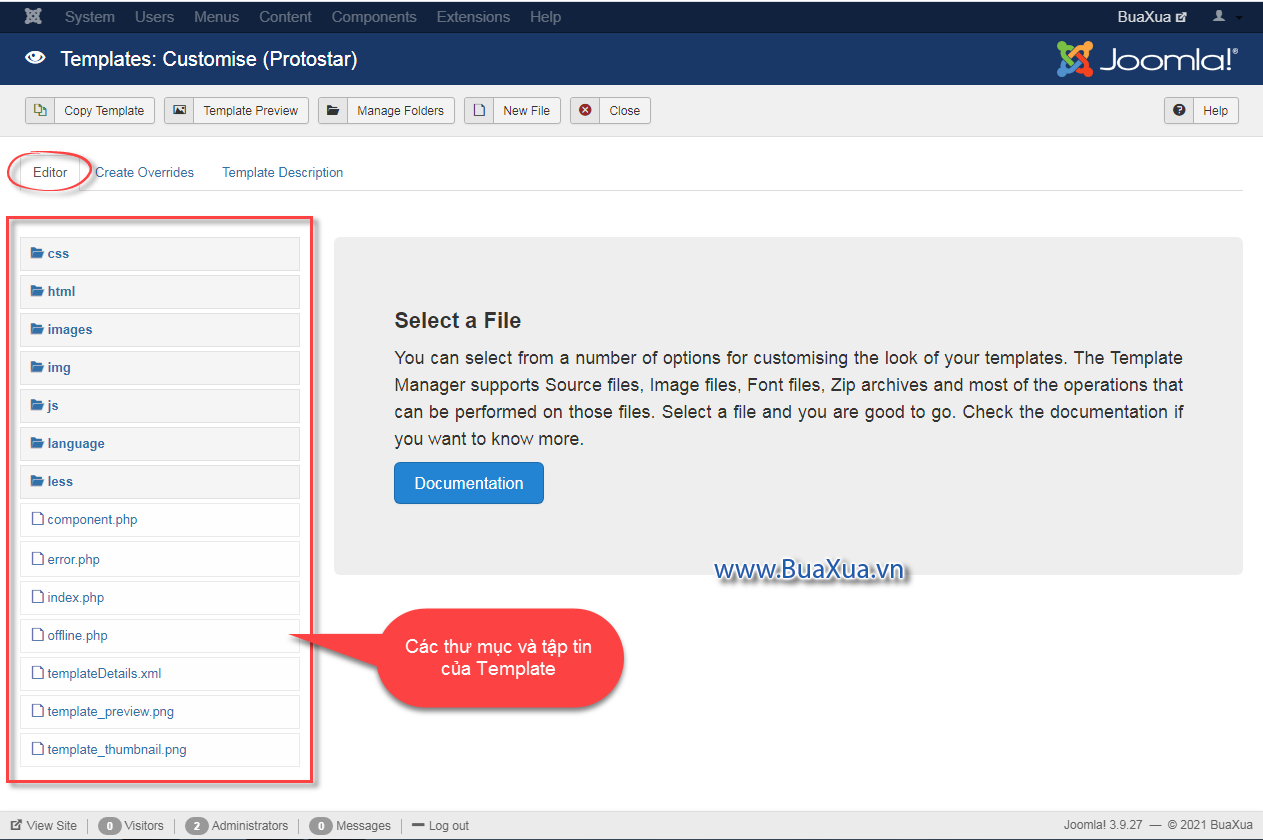Expand the html folder
This screenshot has width=1263, height=840.
point(160,292)
